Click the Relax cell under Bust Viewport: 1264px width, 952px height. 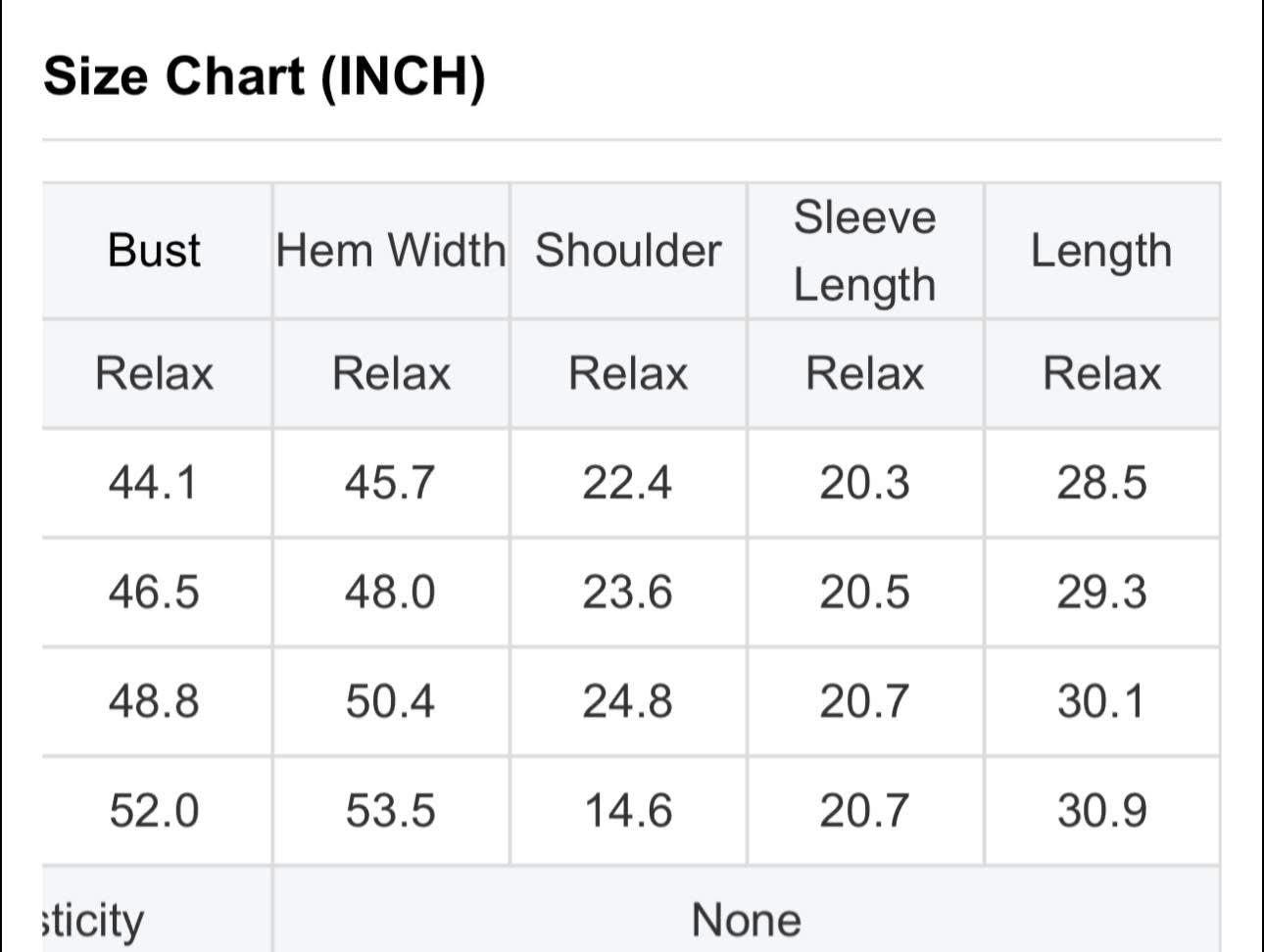[x=154, y=373]
